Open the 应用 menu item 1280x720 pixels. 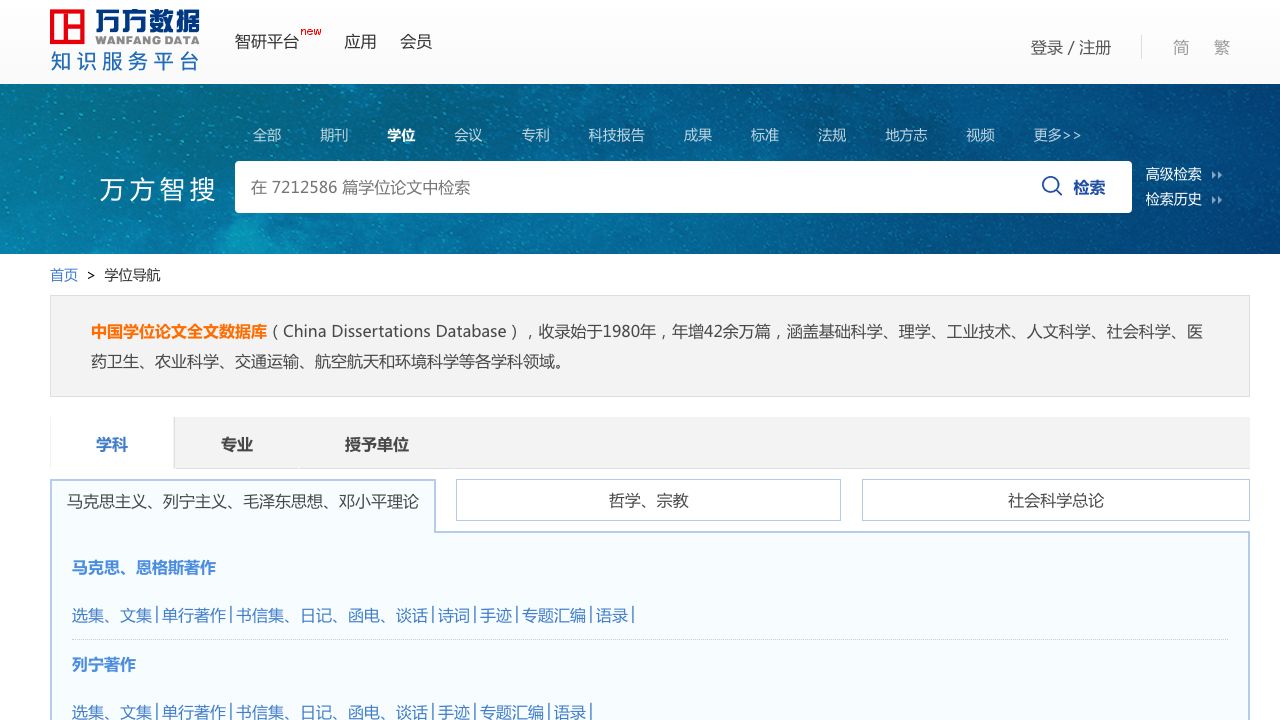pos(360,42)
